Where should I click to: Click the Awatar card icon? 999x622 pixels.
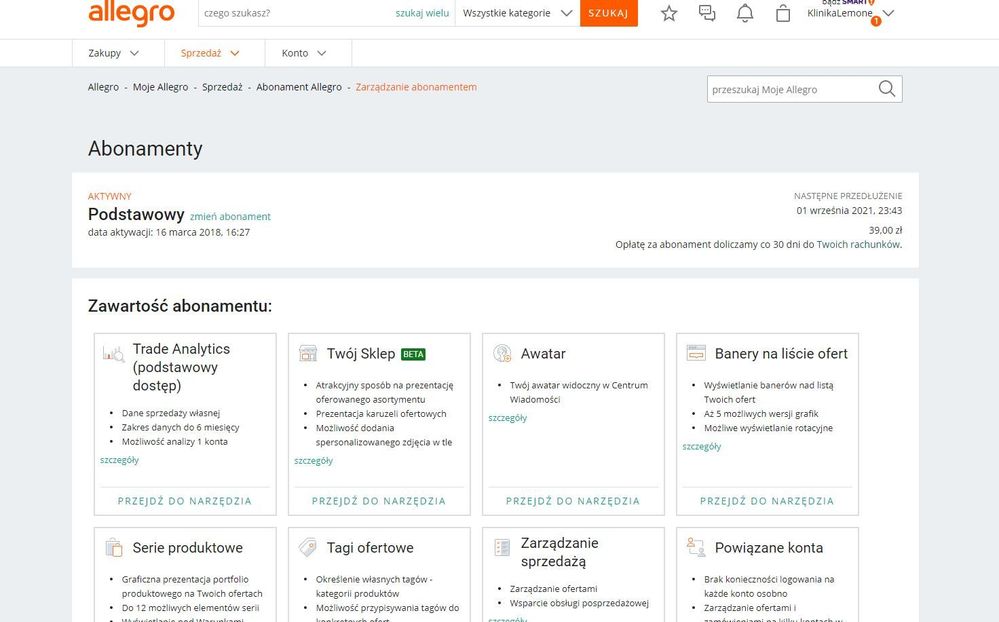coord(503,354)
